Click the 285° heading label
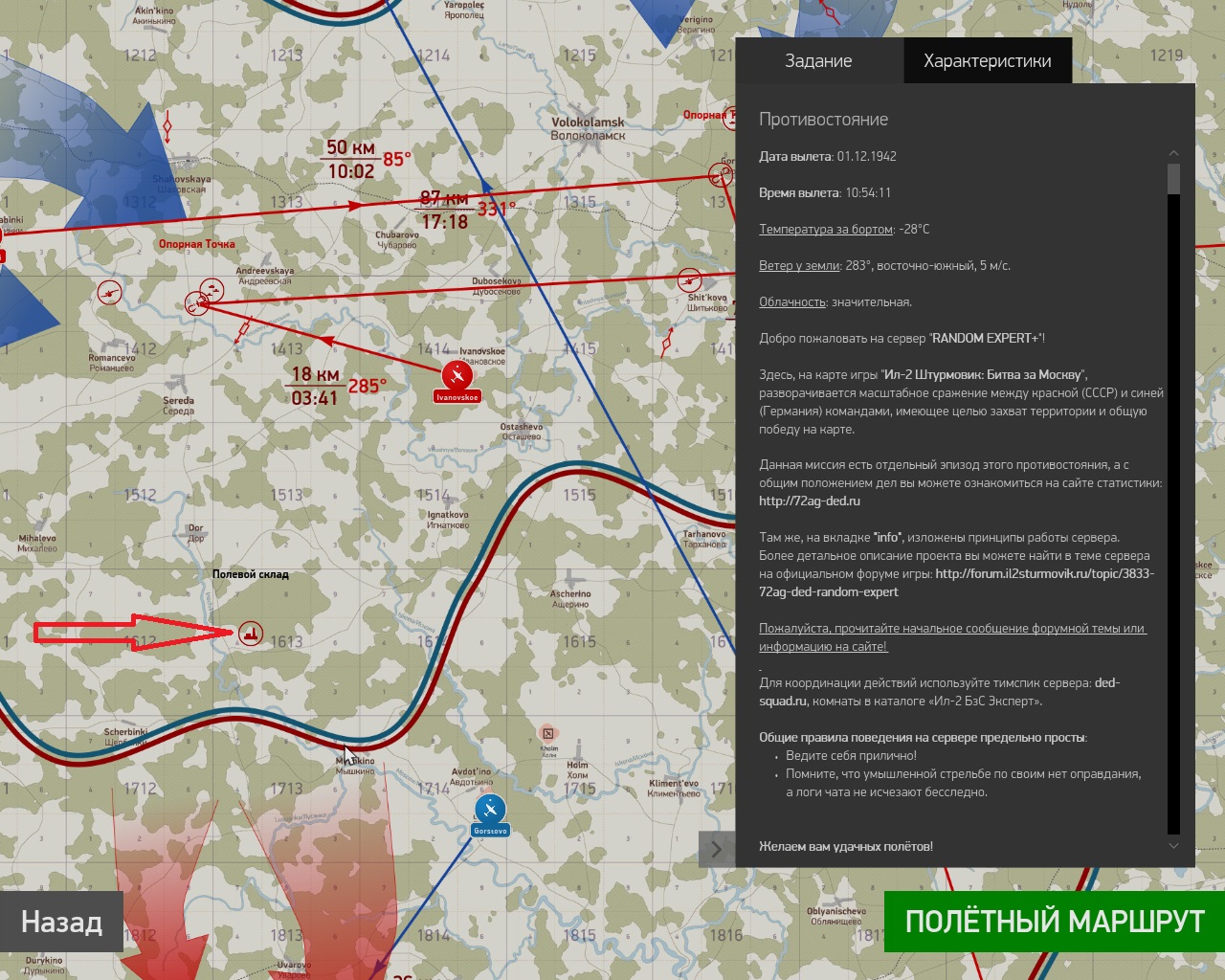 [x=367, y=386]
